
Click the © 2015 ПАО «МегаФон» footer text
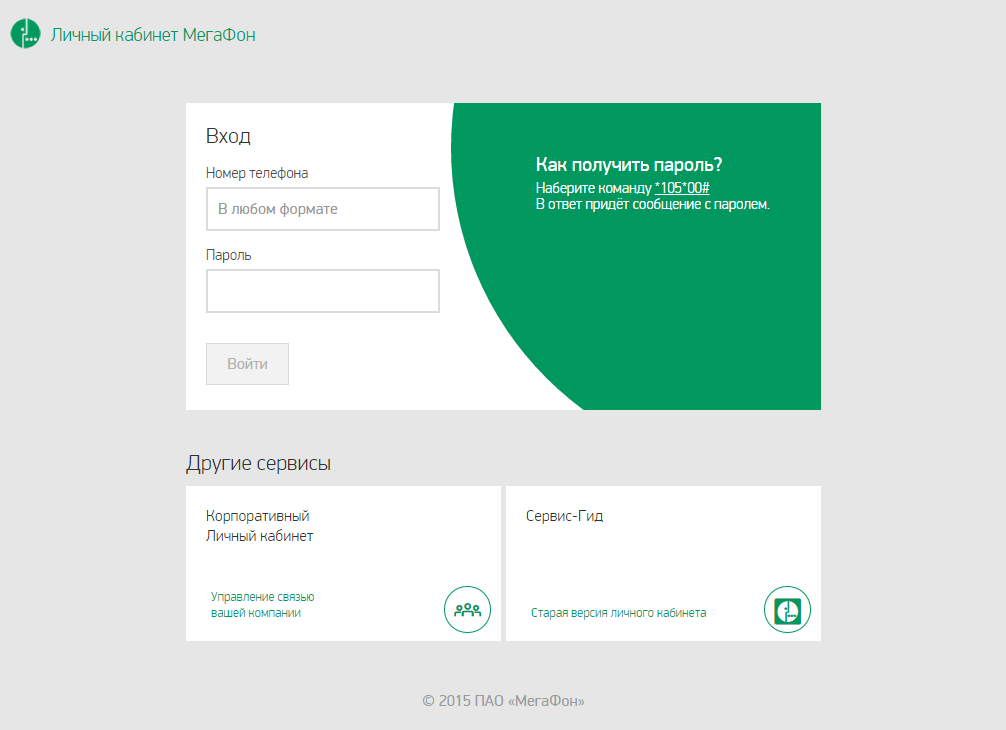504,700
